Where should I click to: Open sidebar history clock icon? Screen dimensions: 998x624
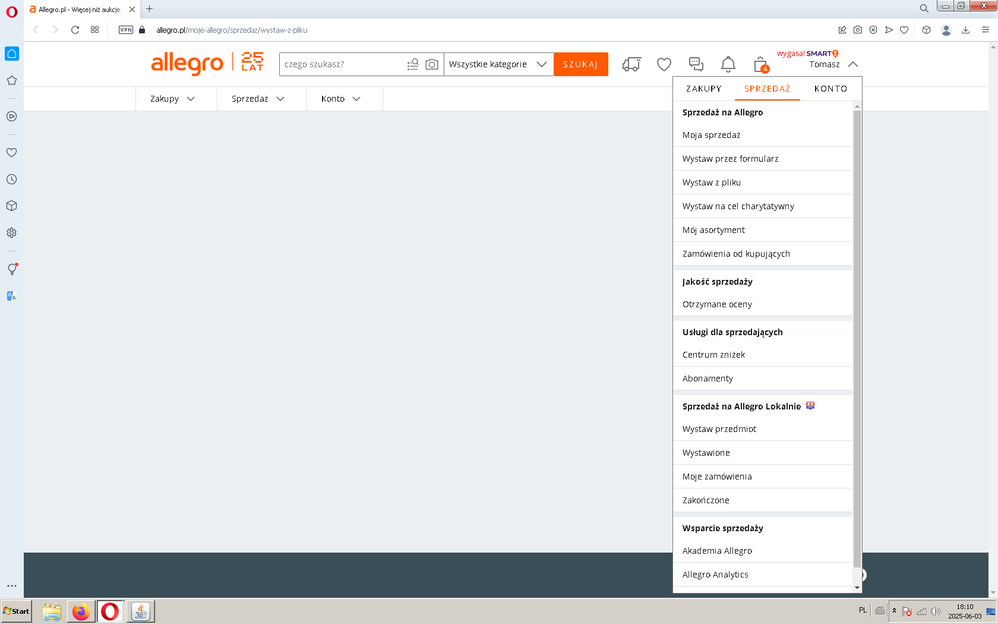11,180
